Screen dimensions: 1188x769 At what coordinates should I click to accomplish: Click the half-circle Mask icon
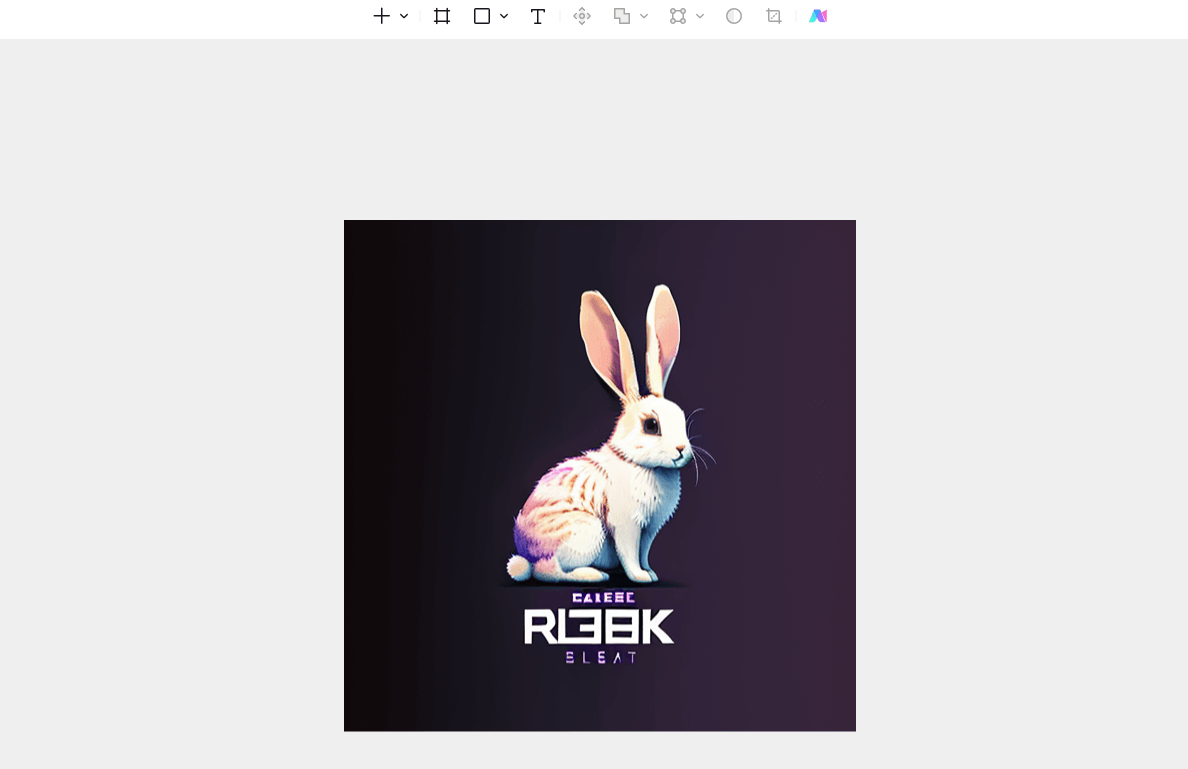[x=733, y=16]
